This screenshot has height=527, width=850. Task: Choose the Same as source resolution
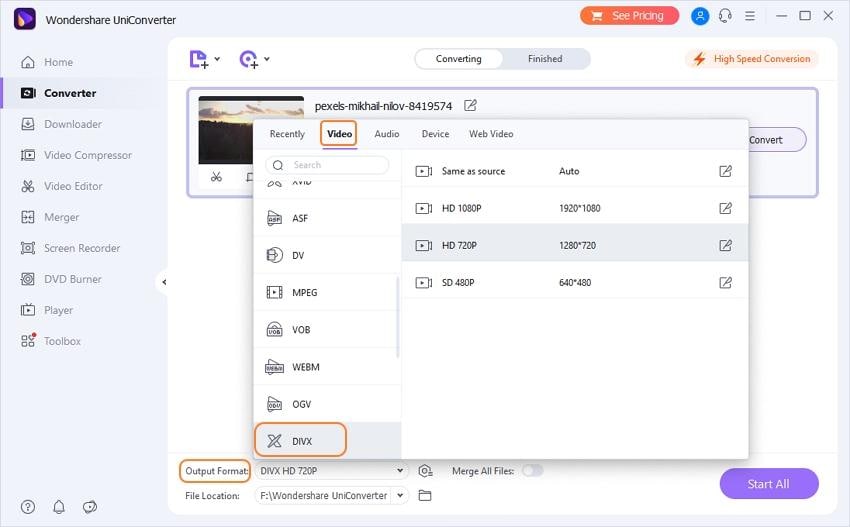pyautogui.click(x=575, y=171)
